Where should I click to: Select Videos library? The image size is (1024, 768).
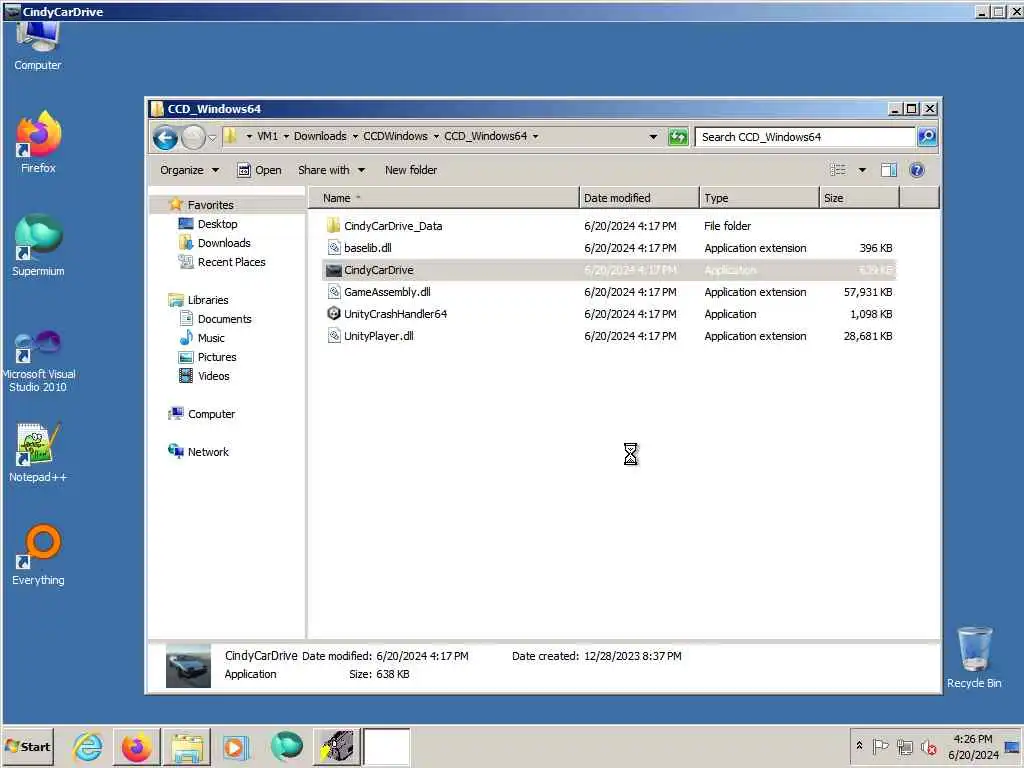pos(214,376)
